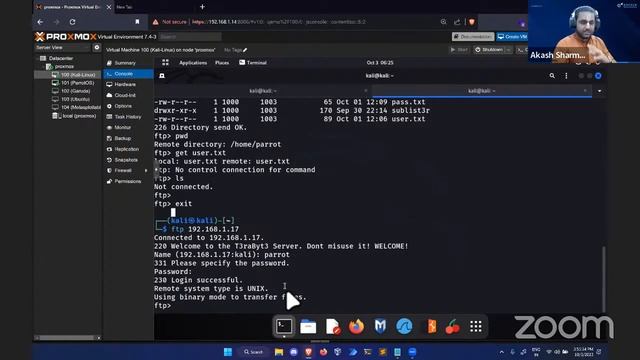Open the Files manager from Kali dock
This screenshot has width=640, height=360.
pyautogui.click(x=308, y=327)
